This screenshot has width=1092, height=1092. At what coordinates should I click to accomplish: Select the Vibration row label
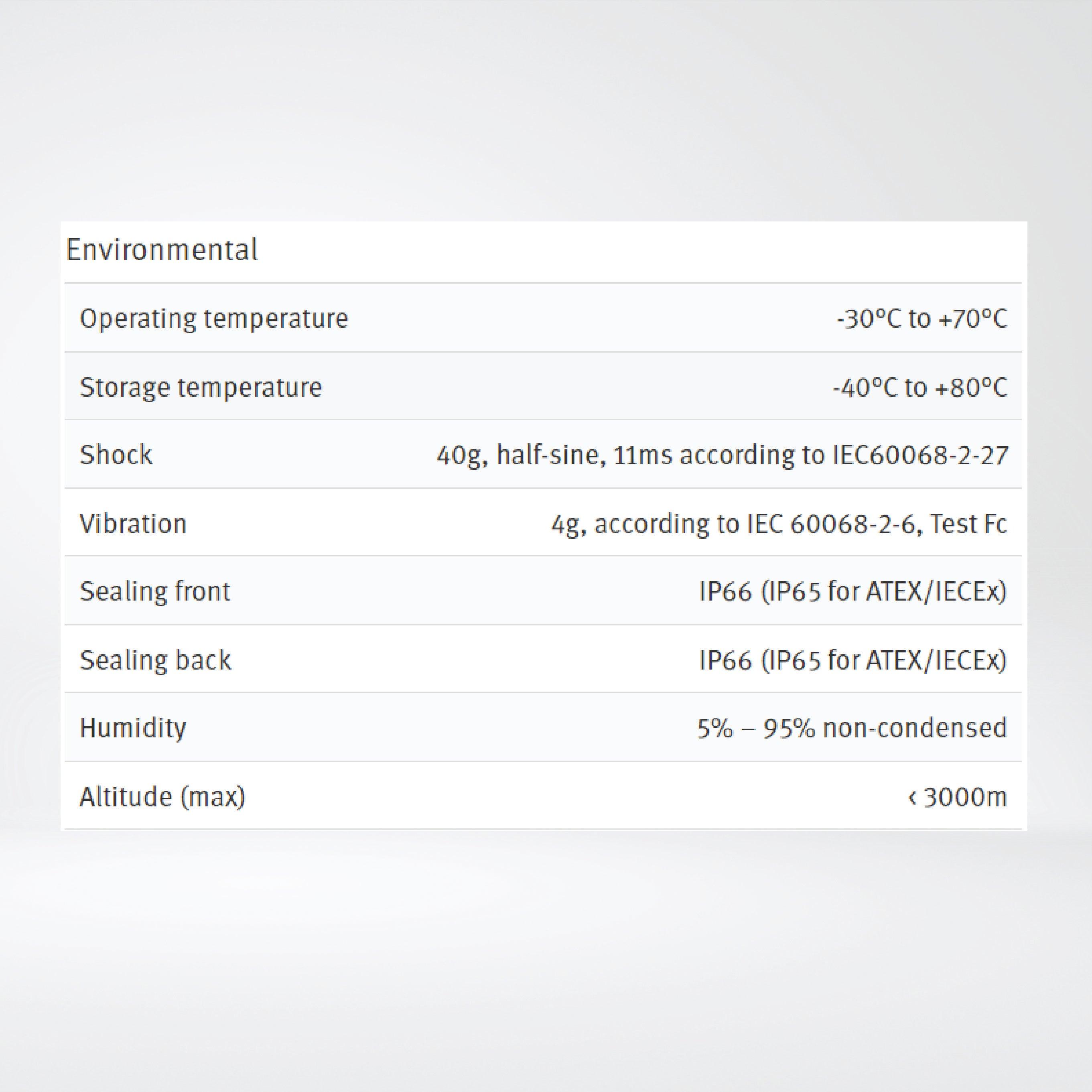point(134,524)
